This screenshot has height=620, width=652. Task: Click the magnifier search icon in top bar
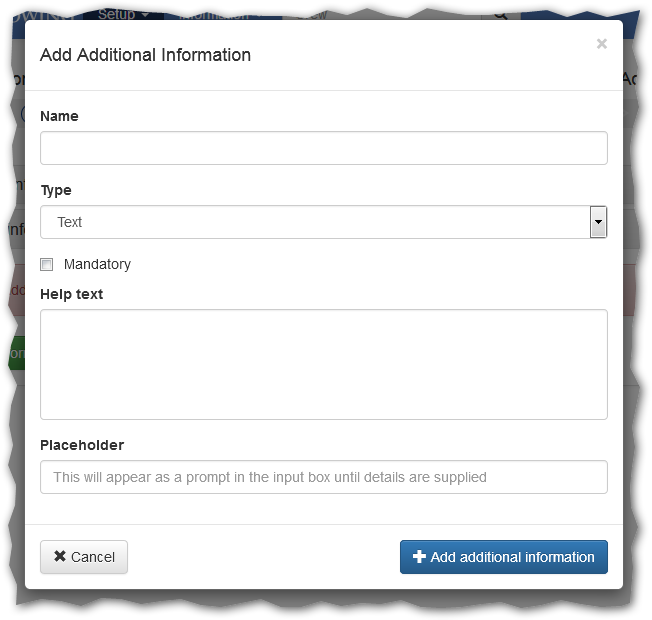(x=500, y=14)
